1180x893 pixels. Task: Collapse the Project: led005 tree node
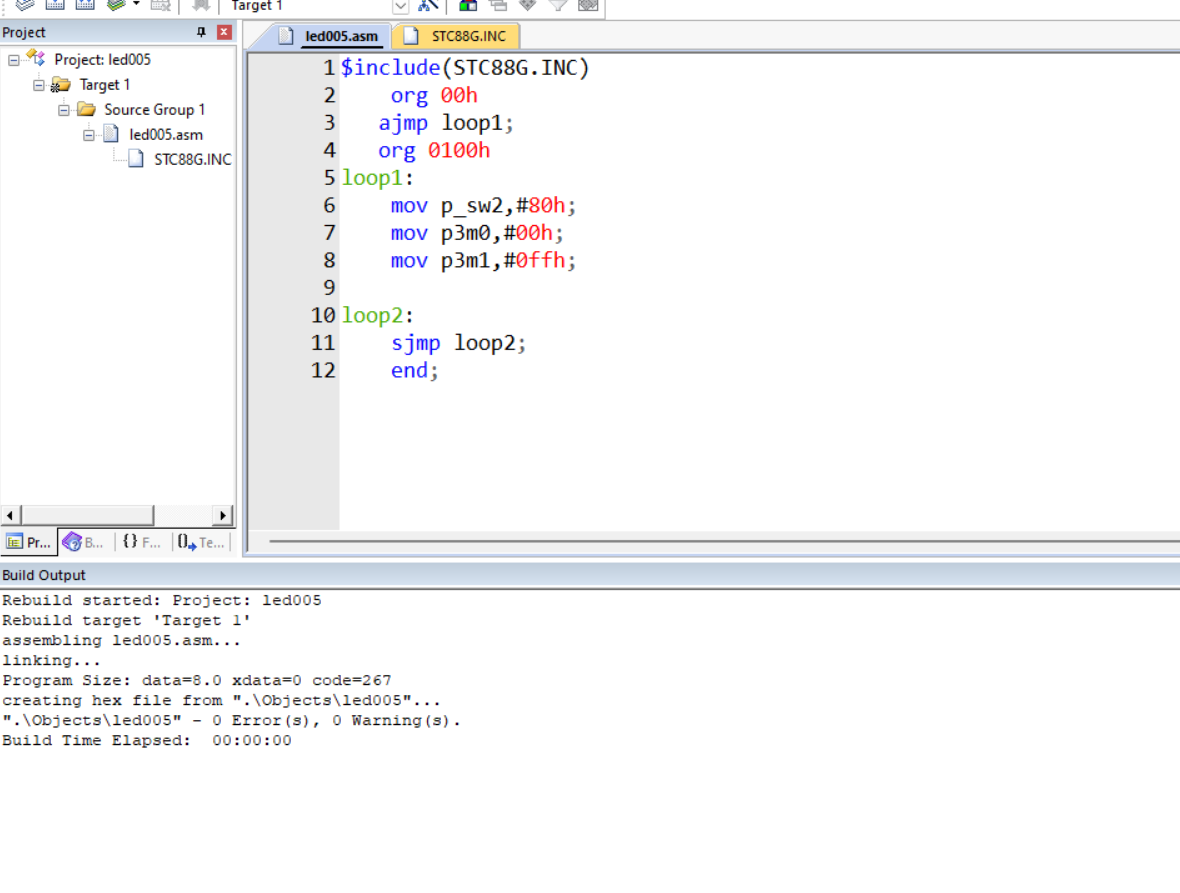click(14, 59)
